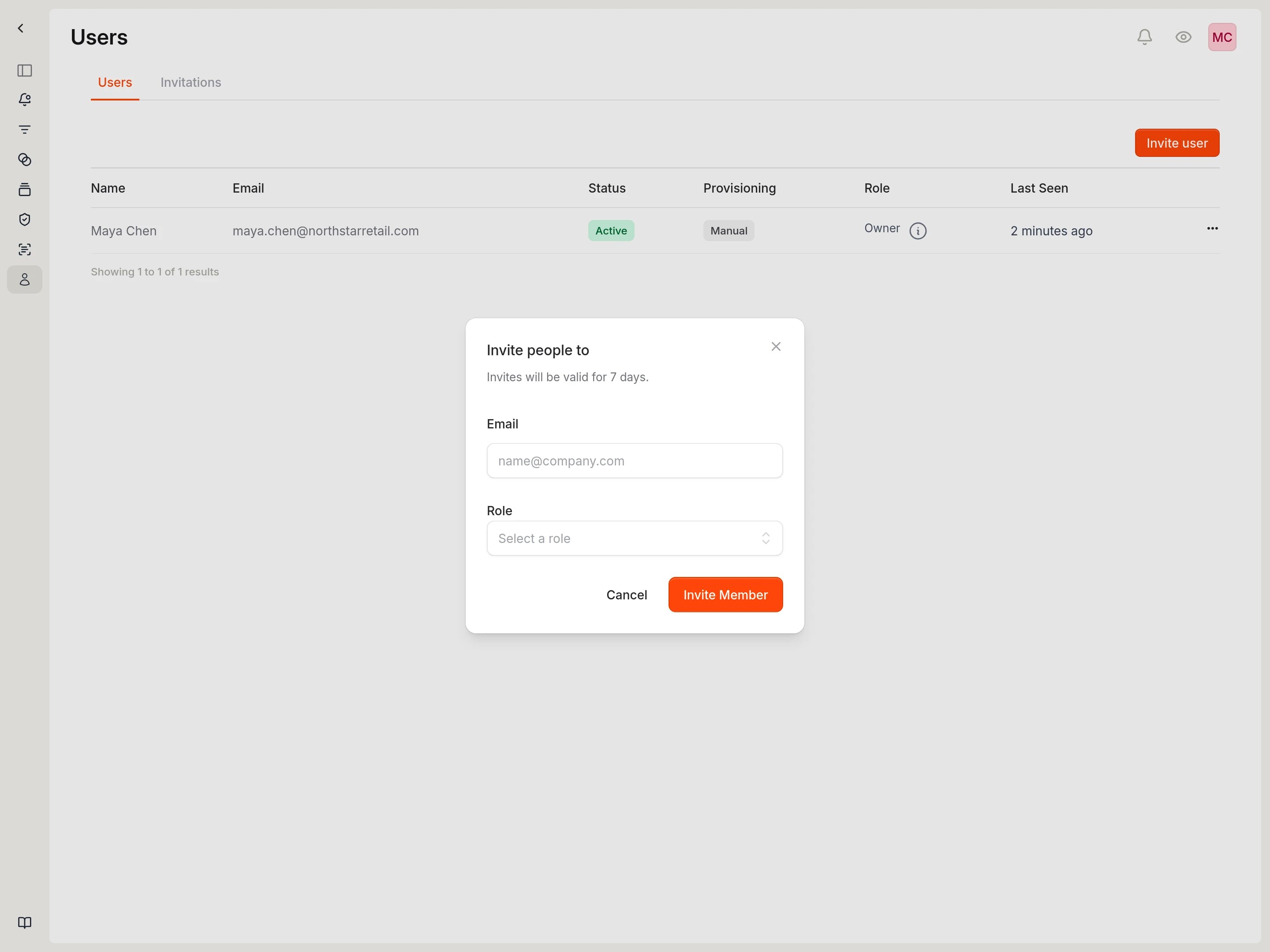Open the stacked layers sidebar icon

25,190
